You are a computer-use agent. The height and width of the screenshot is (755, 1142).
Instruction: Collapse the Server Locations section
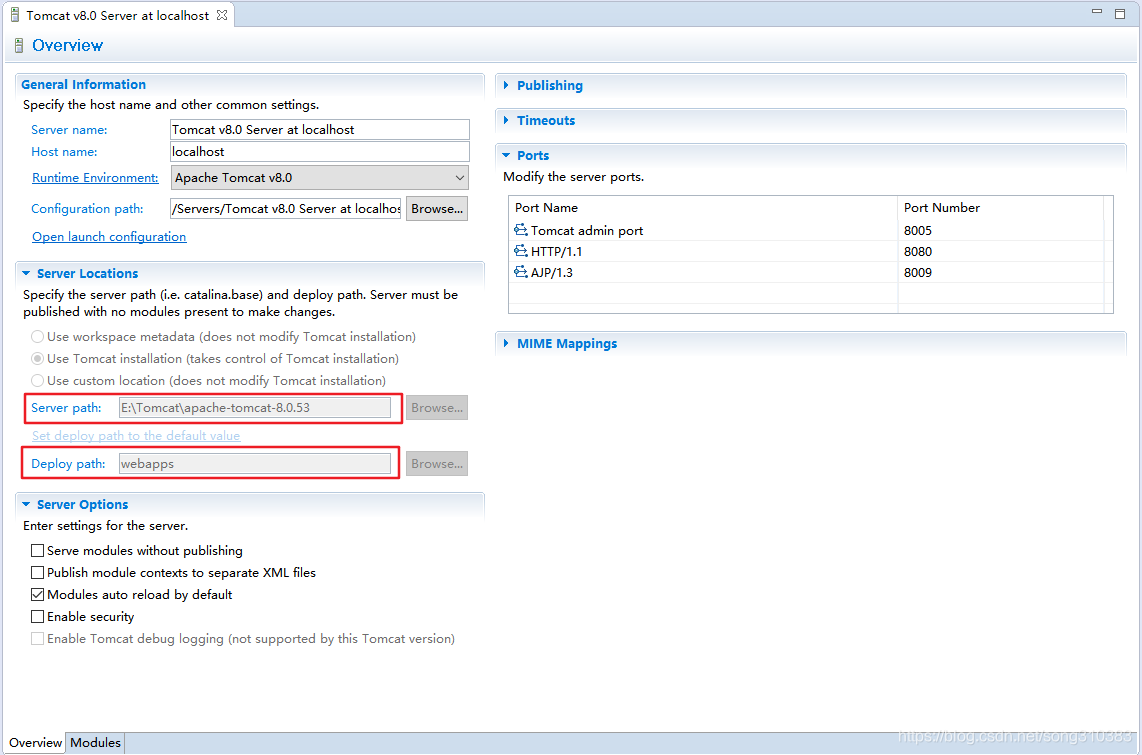point(26,273)
